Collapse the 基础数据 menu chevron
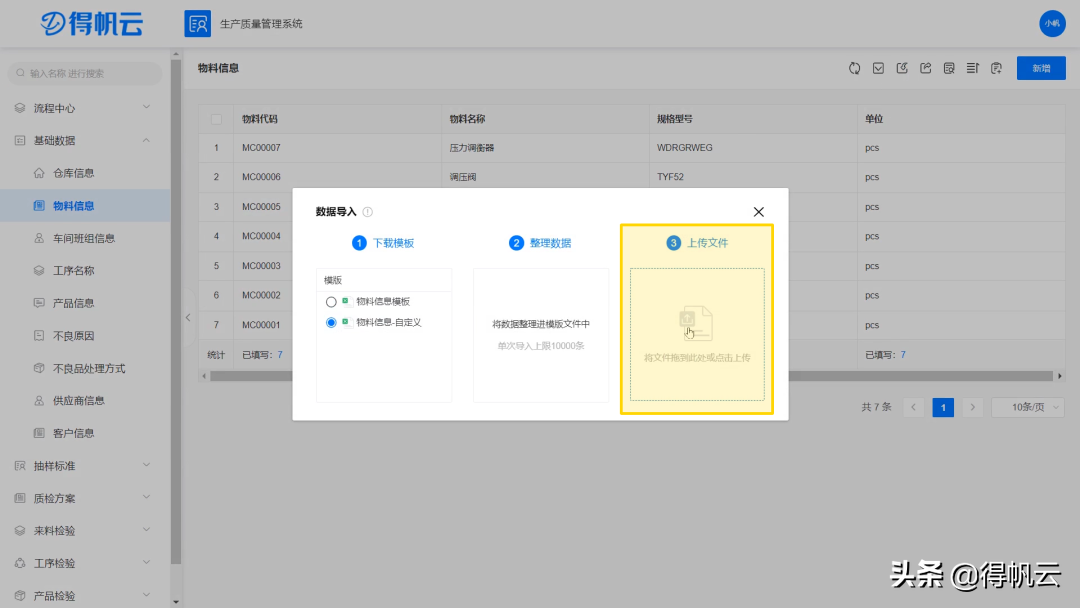The width and height of the screenshot is (1080, 608). point(146,140)
